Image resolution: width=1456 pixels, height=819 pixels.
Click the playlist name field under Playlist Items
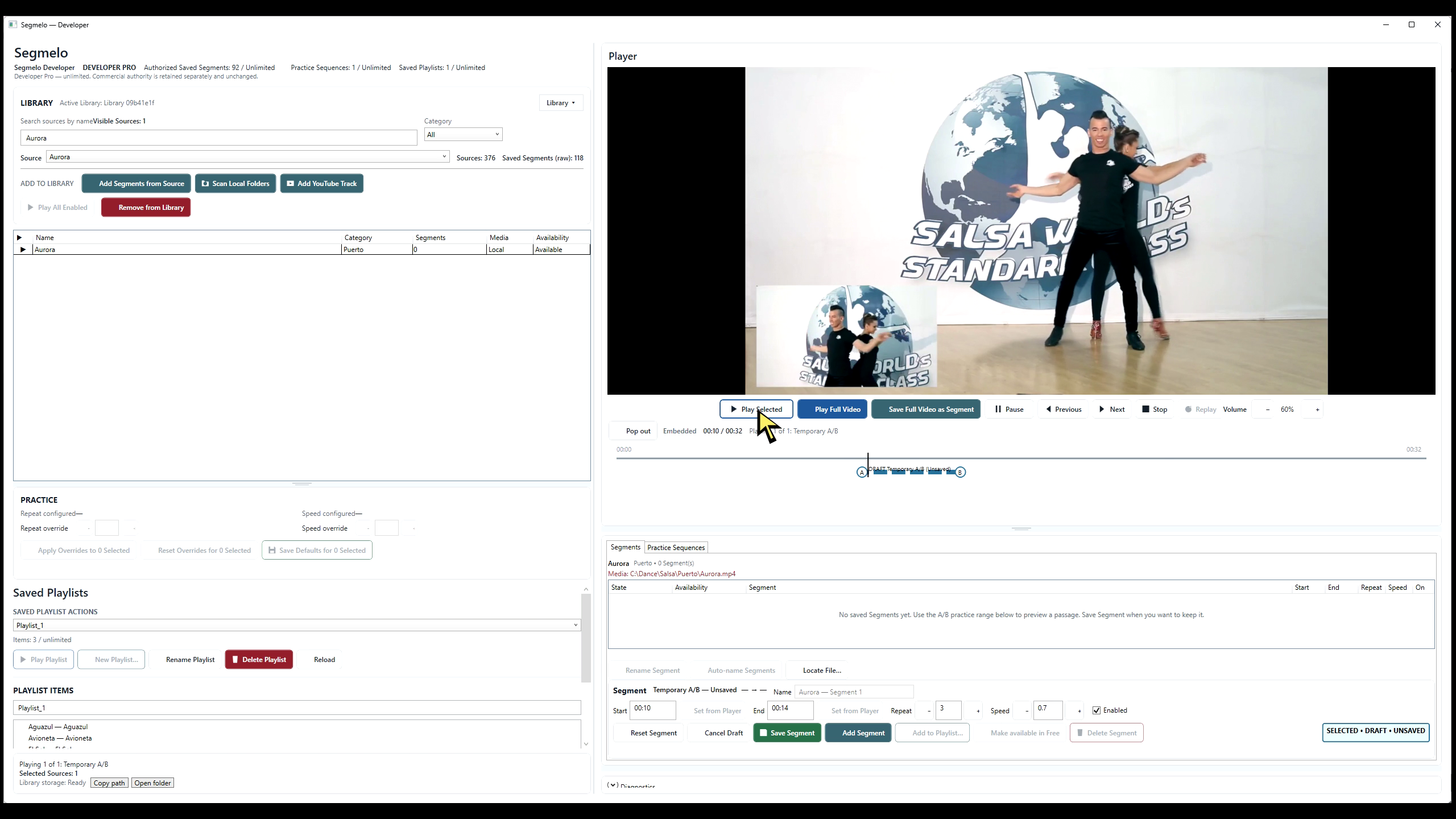(x=297, y=708)
